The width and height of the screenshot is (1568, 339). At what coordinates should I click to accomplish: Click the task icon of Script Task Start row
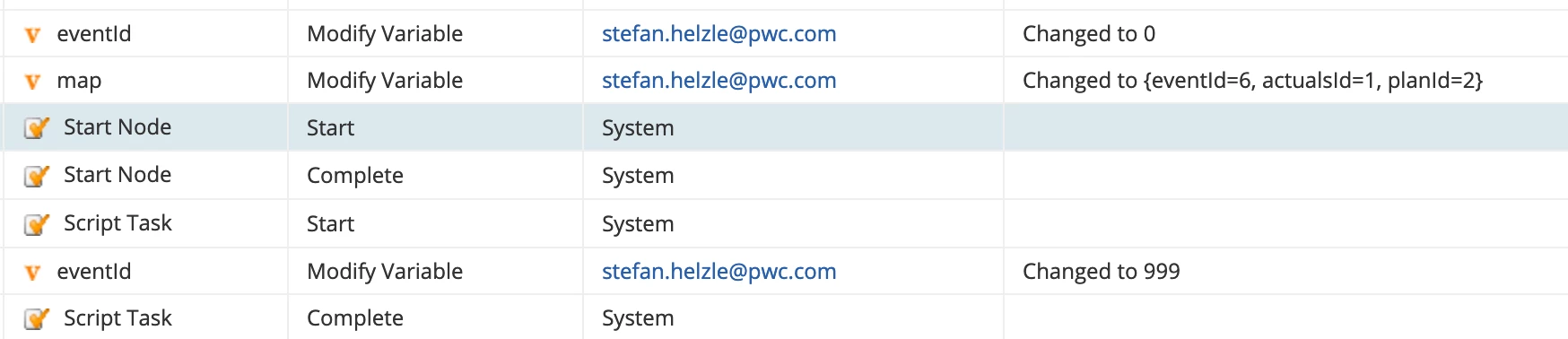tap(36, 224)
